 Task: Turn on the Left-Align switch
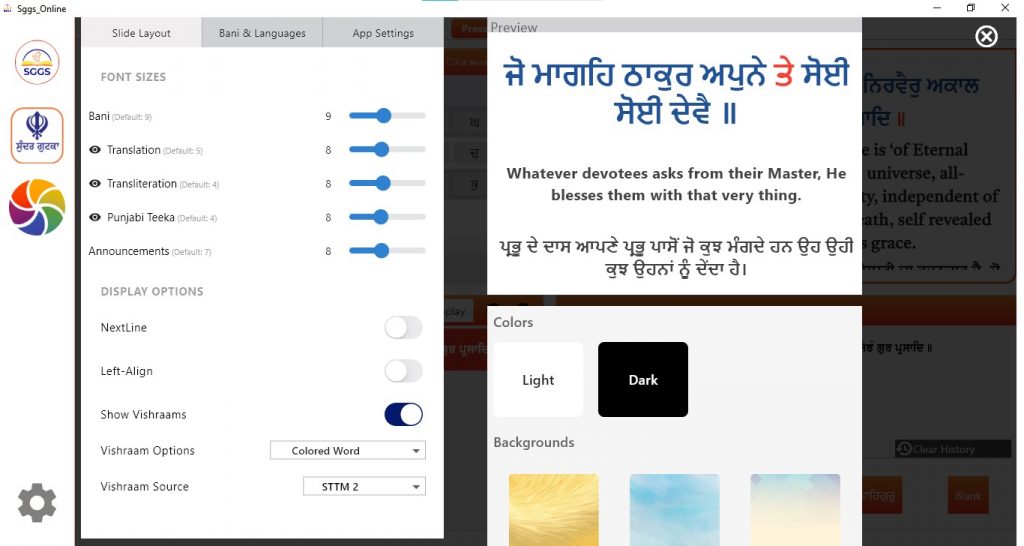point(403,371)
